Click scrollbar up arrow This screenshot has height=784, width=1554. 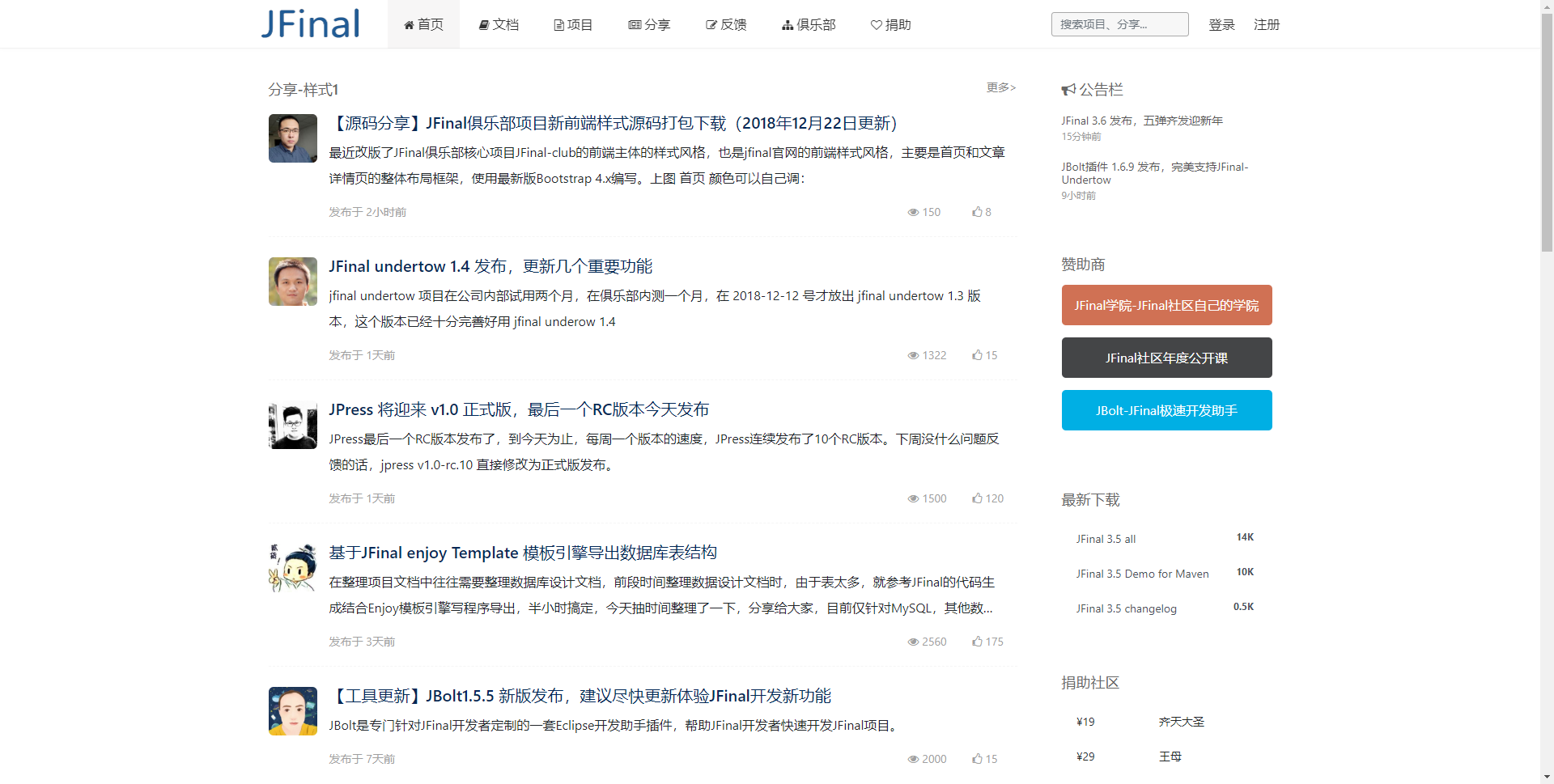[x=1547, y=6]
